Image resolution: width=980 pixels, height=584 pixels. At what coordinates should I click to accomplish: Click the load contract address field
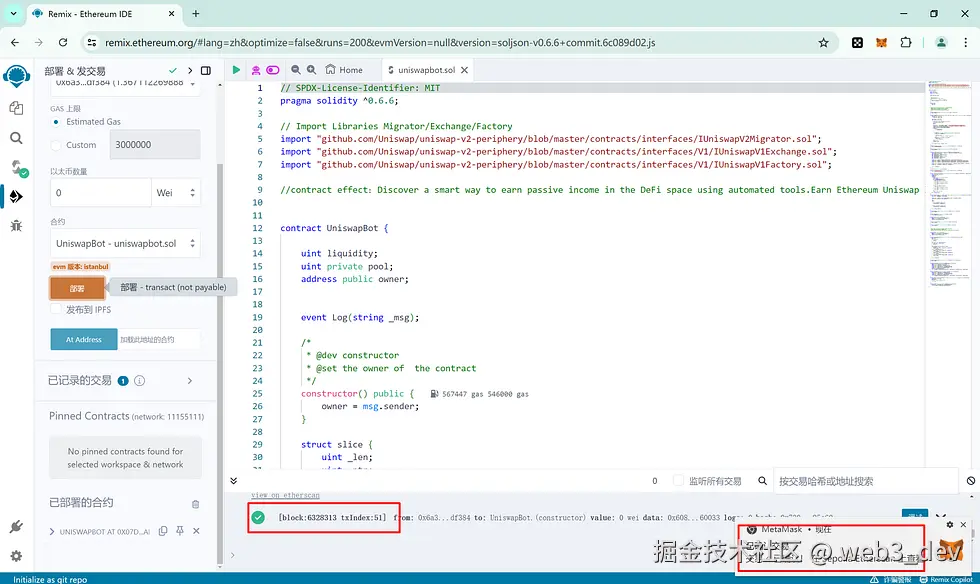point(159,340)
